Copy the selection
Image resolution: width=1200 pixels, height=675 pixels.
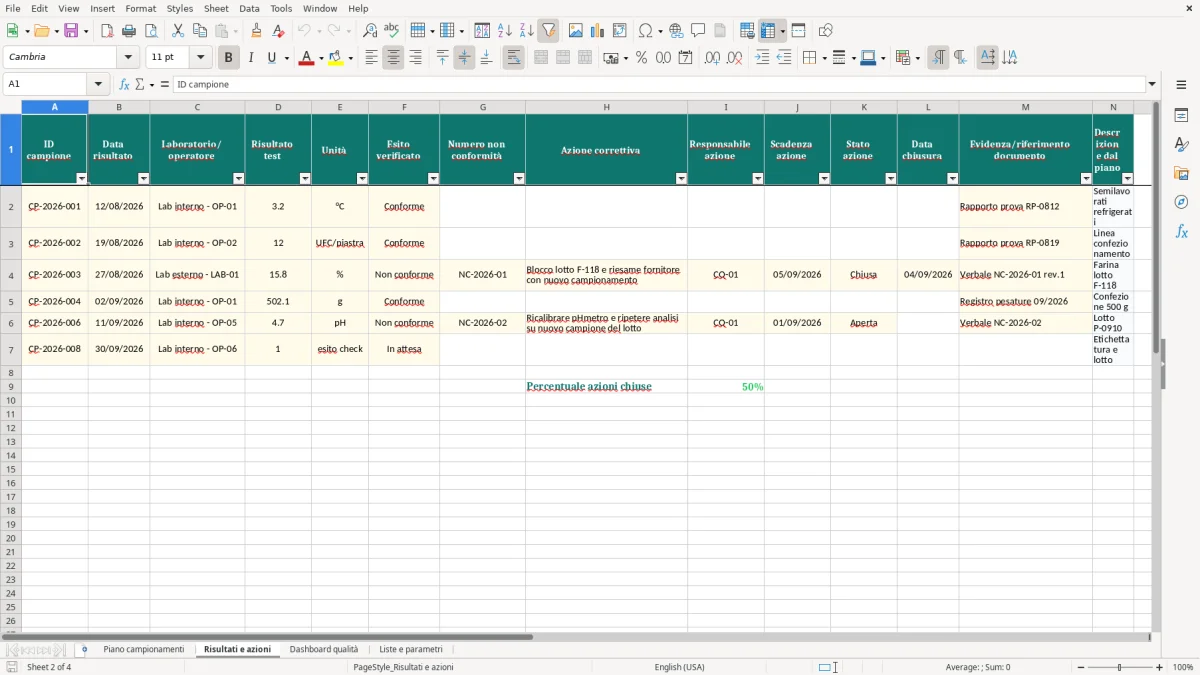click(x=200, y=31)
